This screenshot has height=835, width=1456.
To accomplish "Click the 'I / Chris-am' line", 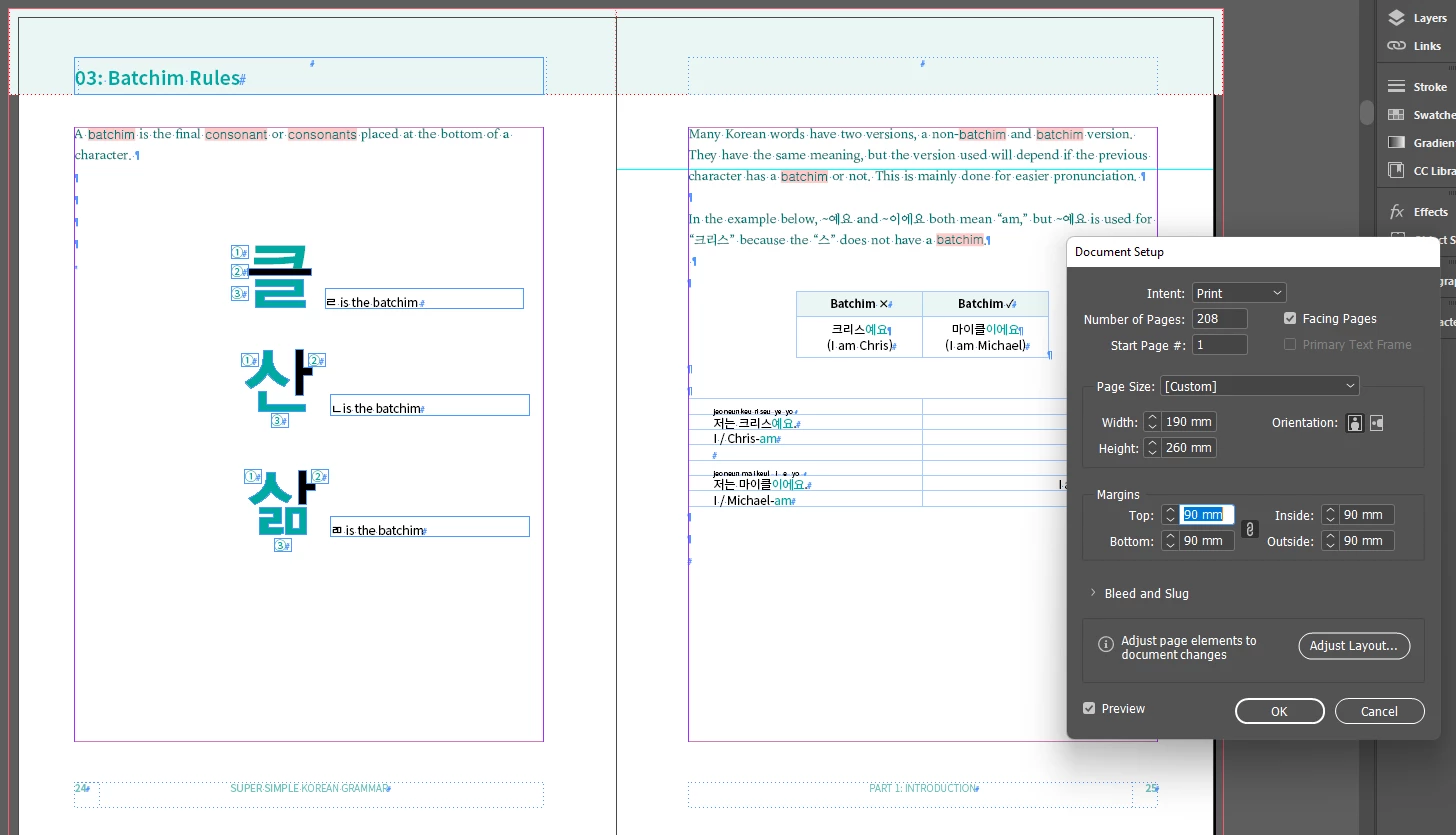I will pos(746,439).
